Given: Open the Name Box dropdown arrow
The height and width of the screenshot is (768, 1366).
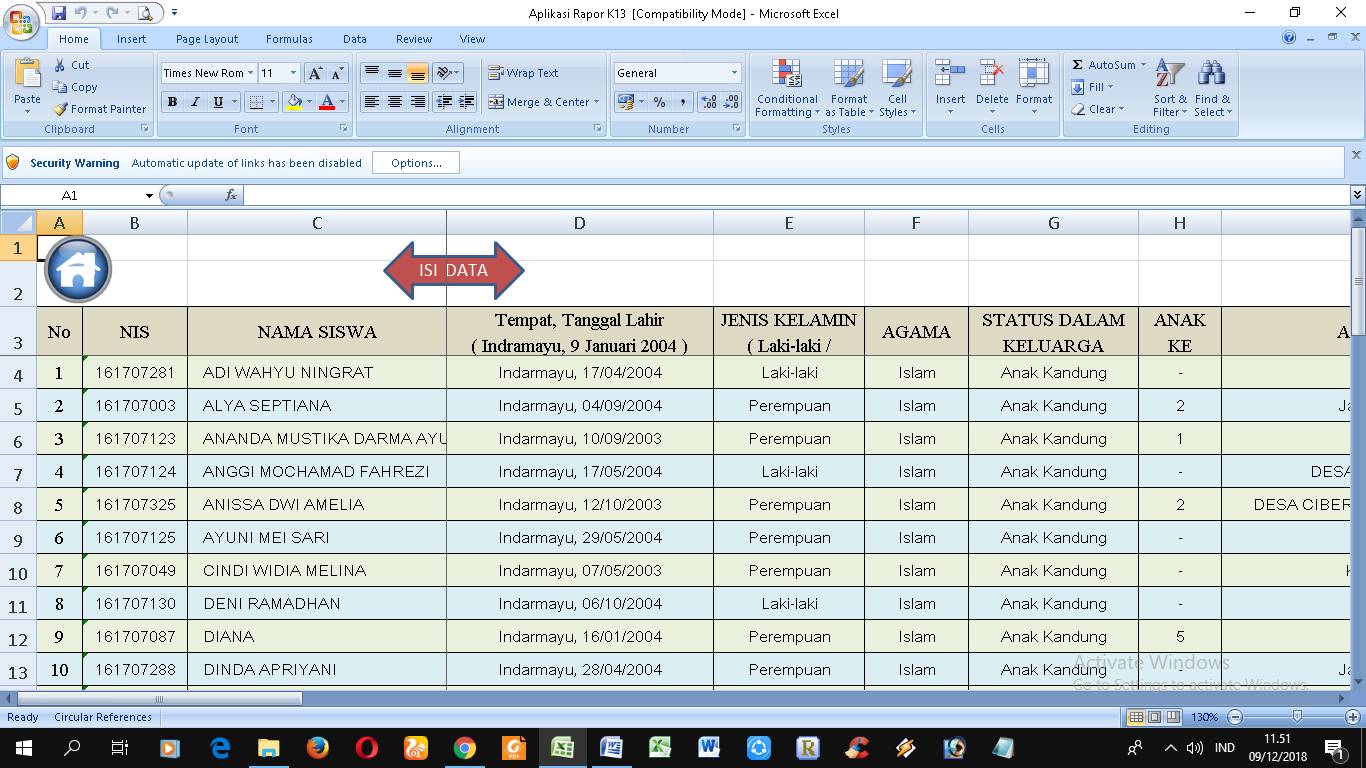Looking at the screenshot, I should coord(149,196).
